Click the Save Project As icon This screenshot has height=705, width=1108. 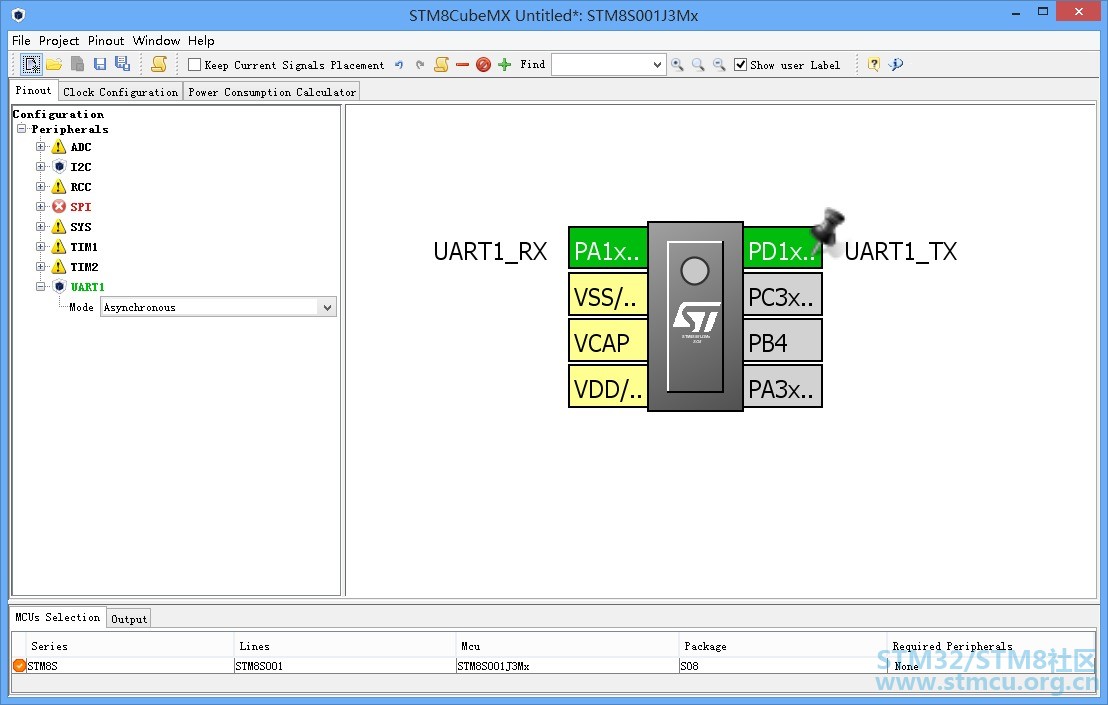[122, 64]
